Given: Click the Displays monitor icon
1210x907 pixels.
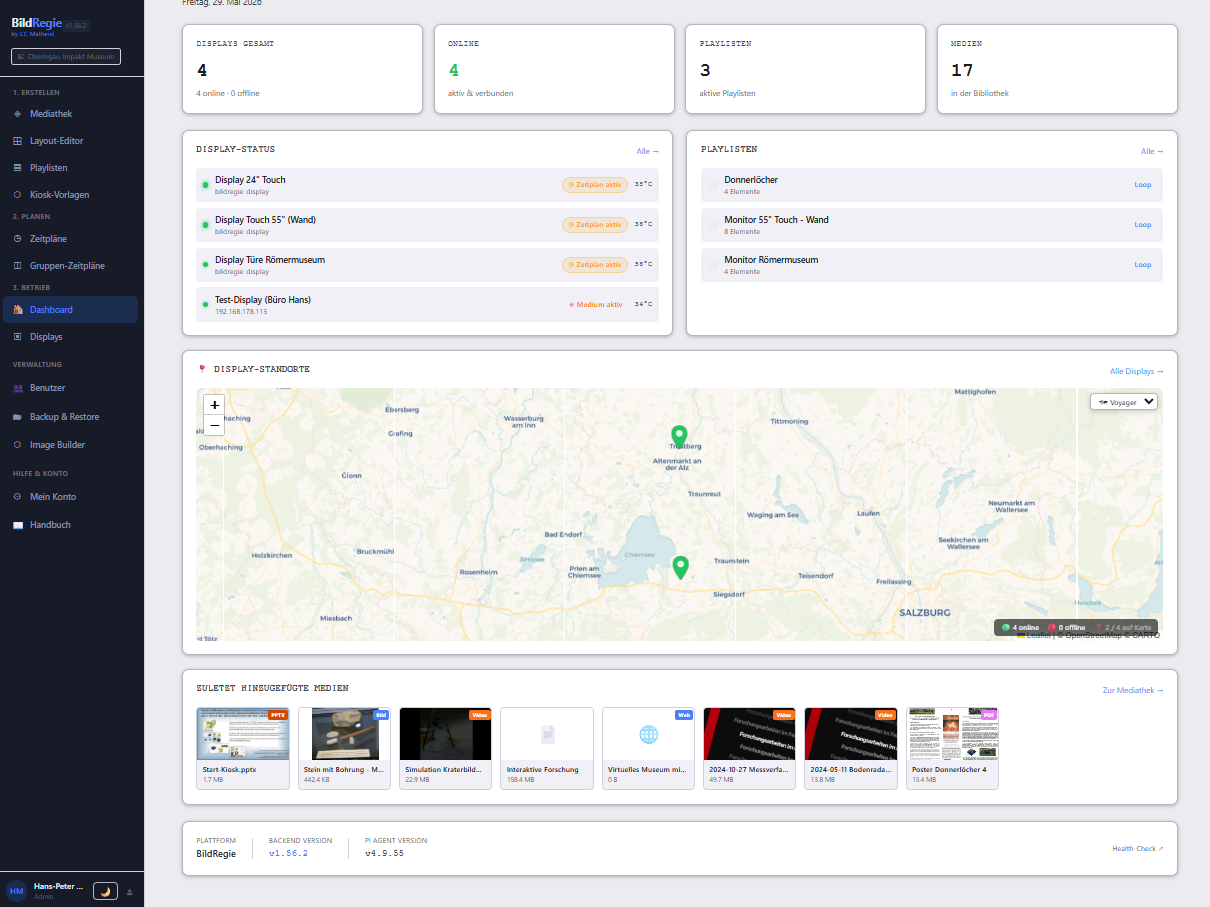Looking at the screenshot, I should pyautogui.click(x=17, y=337).
